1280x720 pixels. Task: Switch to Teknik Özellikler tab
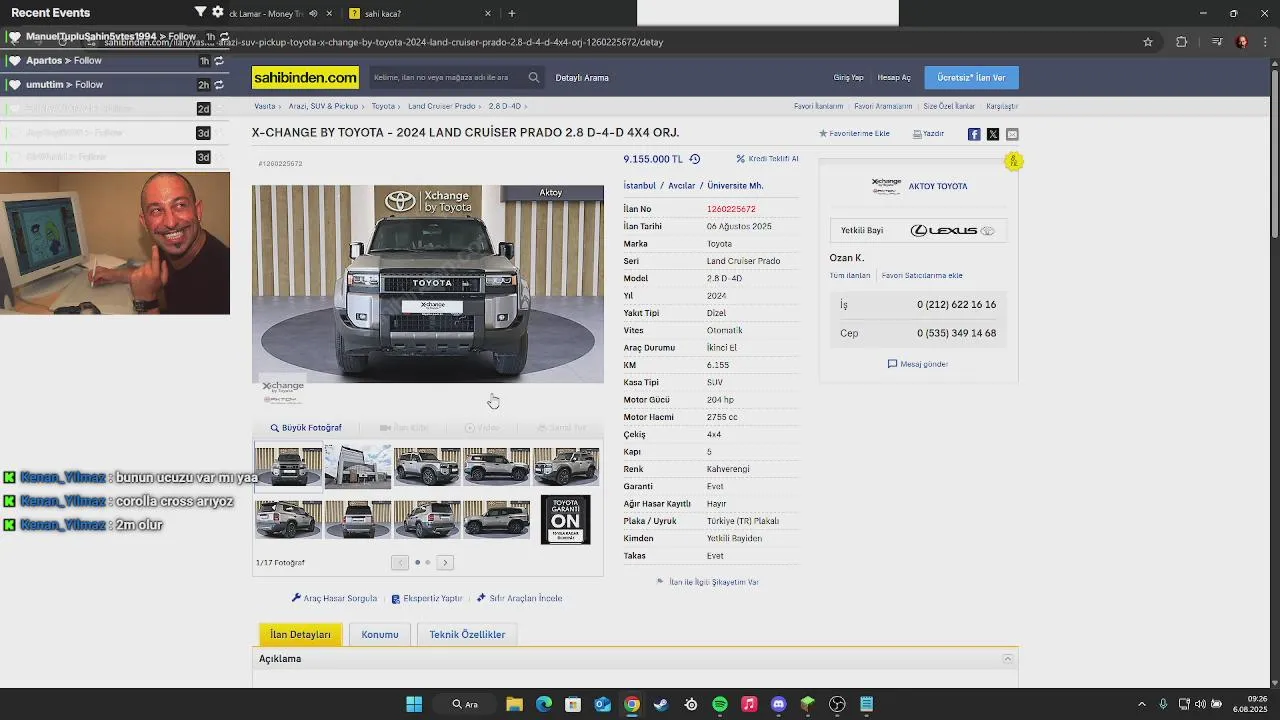pyautogui.click(x=467, y=634)
